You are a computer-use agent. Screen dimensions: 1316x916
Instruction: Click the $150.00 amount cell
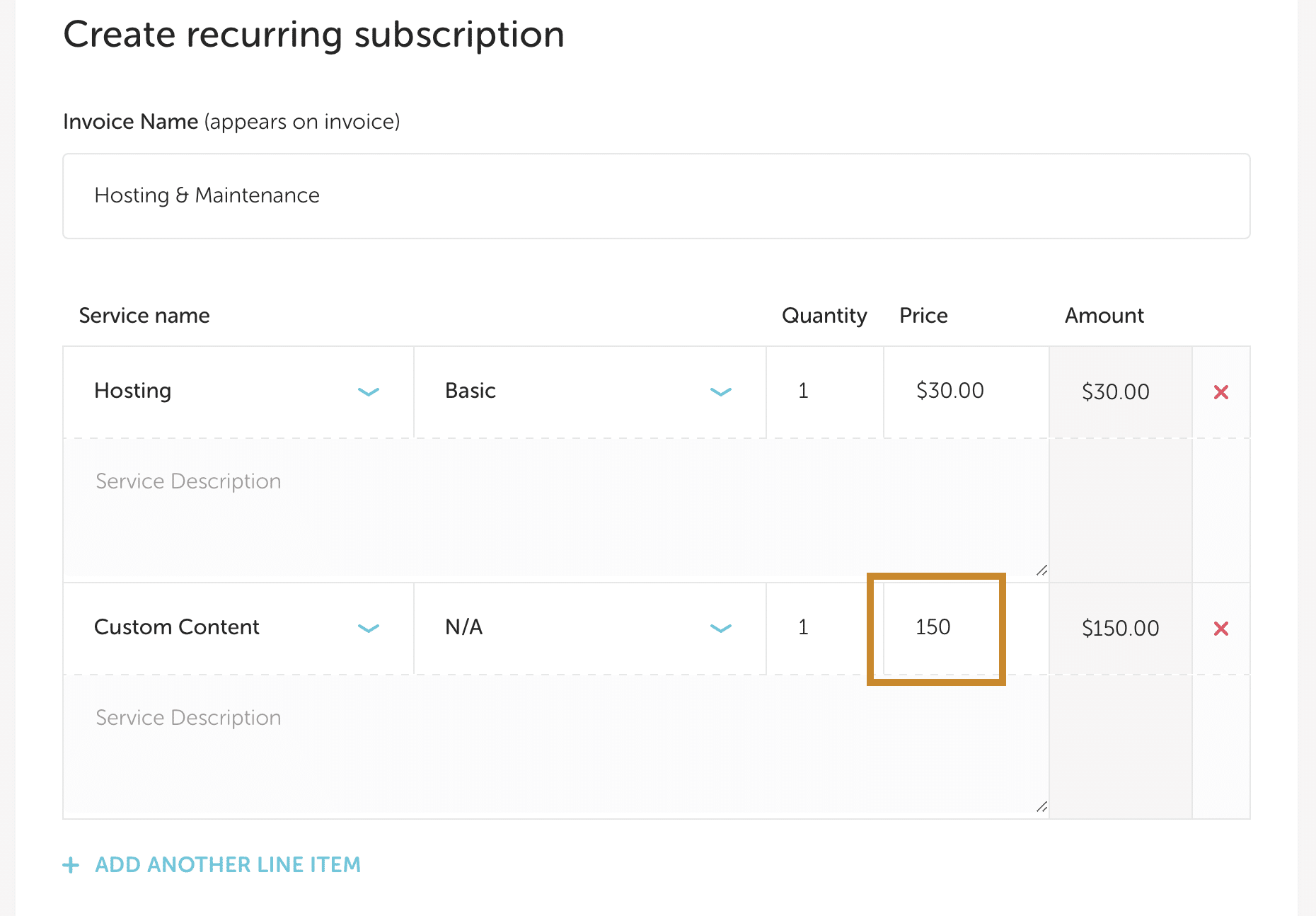pos(1119,629)
